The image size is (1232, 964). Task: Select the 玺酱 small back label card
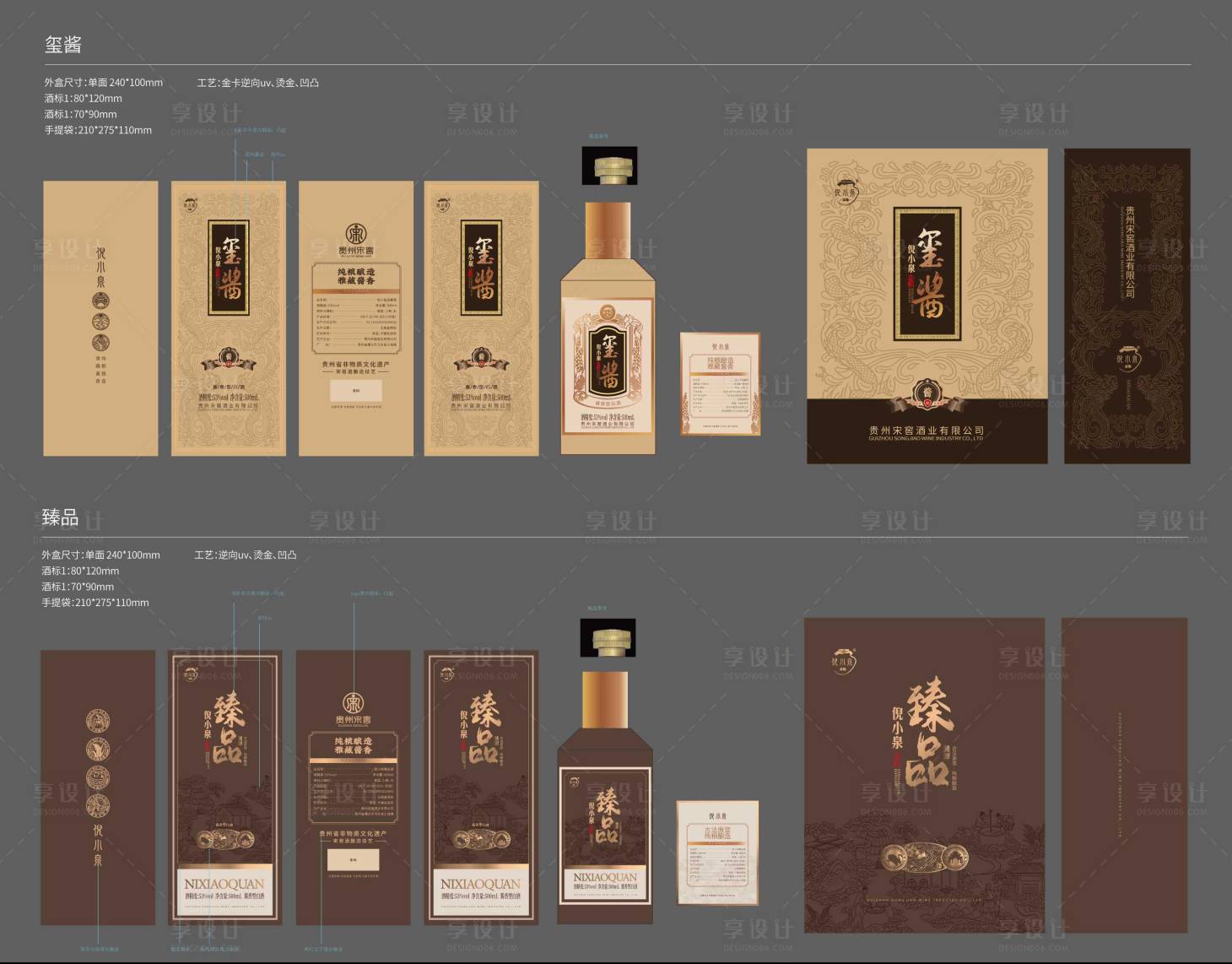tap(721, 384)
